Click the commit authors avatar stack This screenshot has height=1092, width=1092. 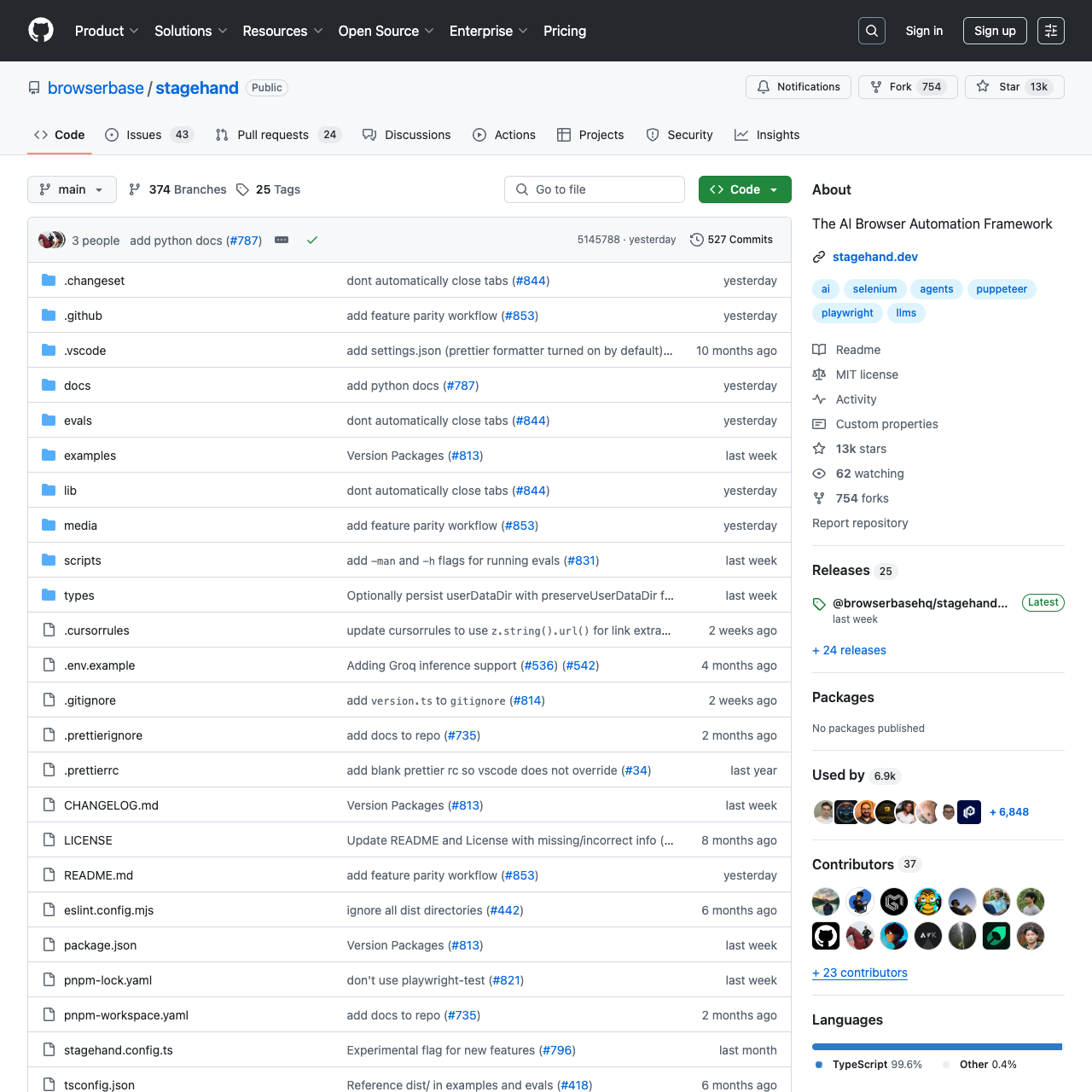pyautogui.click(x=52, y=240)
